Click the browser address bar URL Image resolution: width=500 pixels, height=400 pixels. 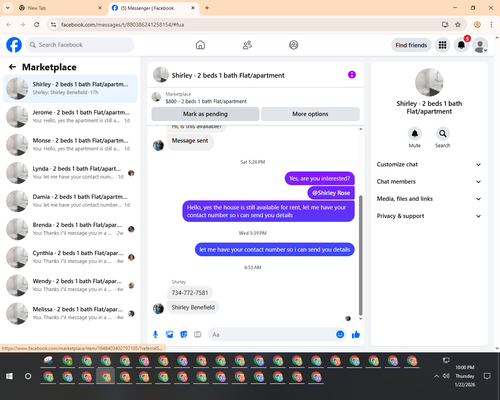point(123,25)
